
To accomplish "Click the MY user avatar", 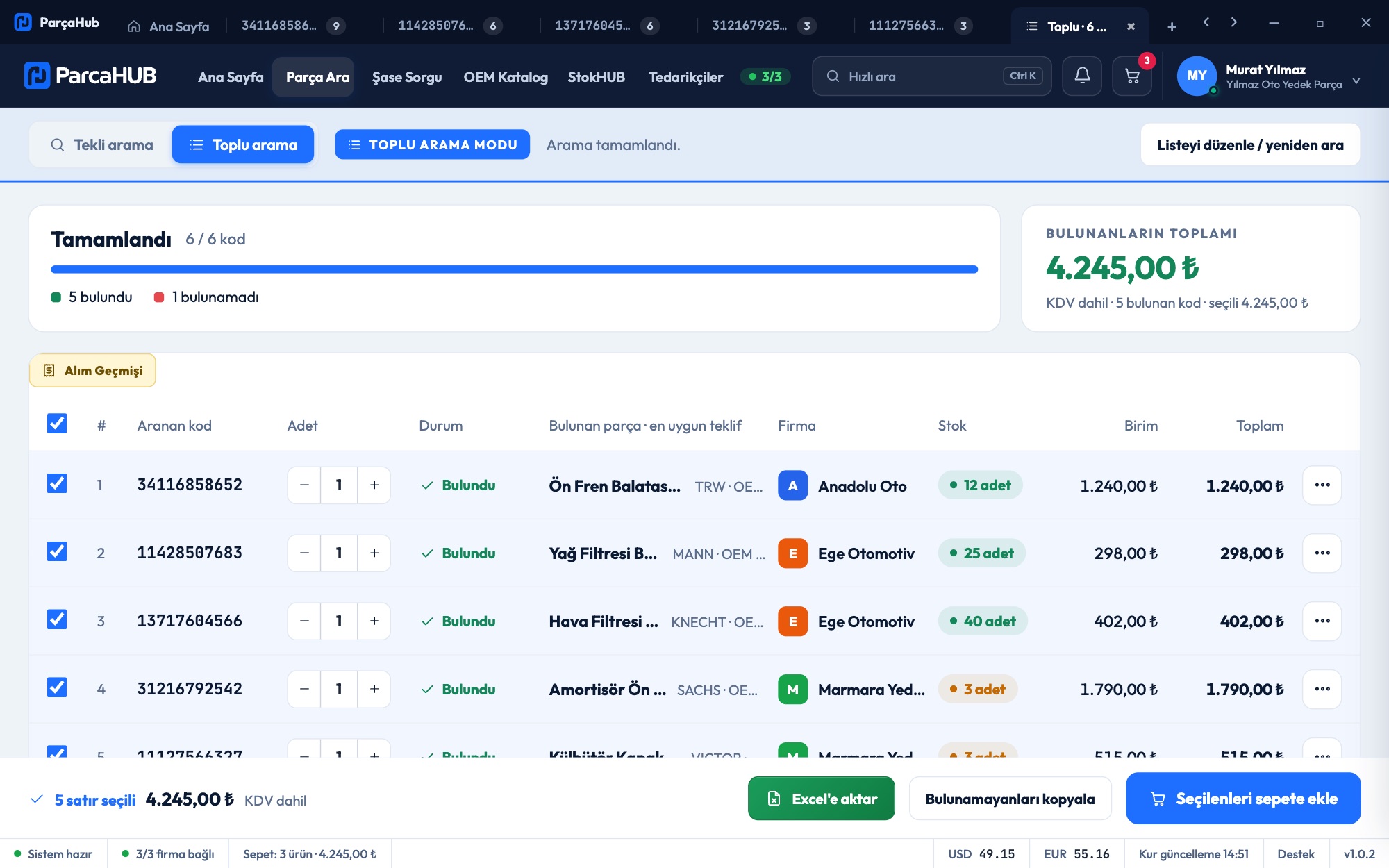I will (x=1197, y=76).
